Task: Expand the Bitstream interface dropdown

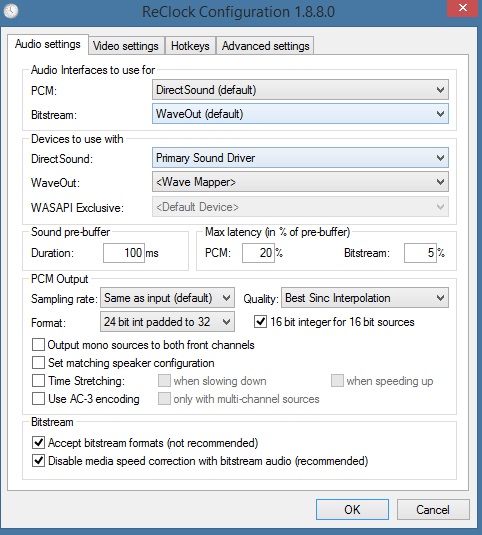Action: point(300,114)
